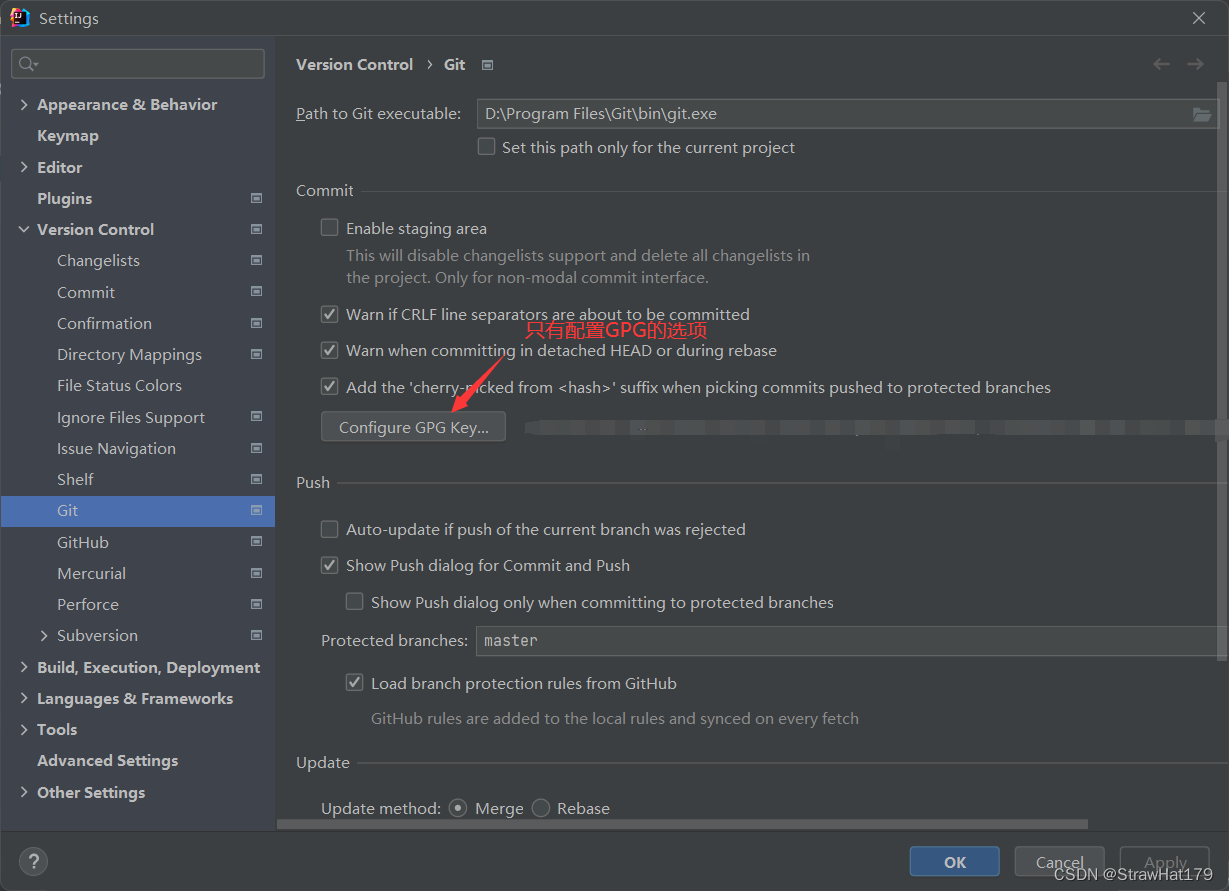Enable 'Set this path only for the current project'

[486, 147]
